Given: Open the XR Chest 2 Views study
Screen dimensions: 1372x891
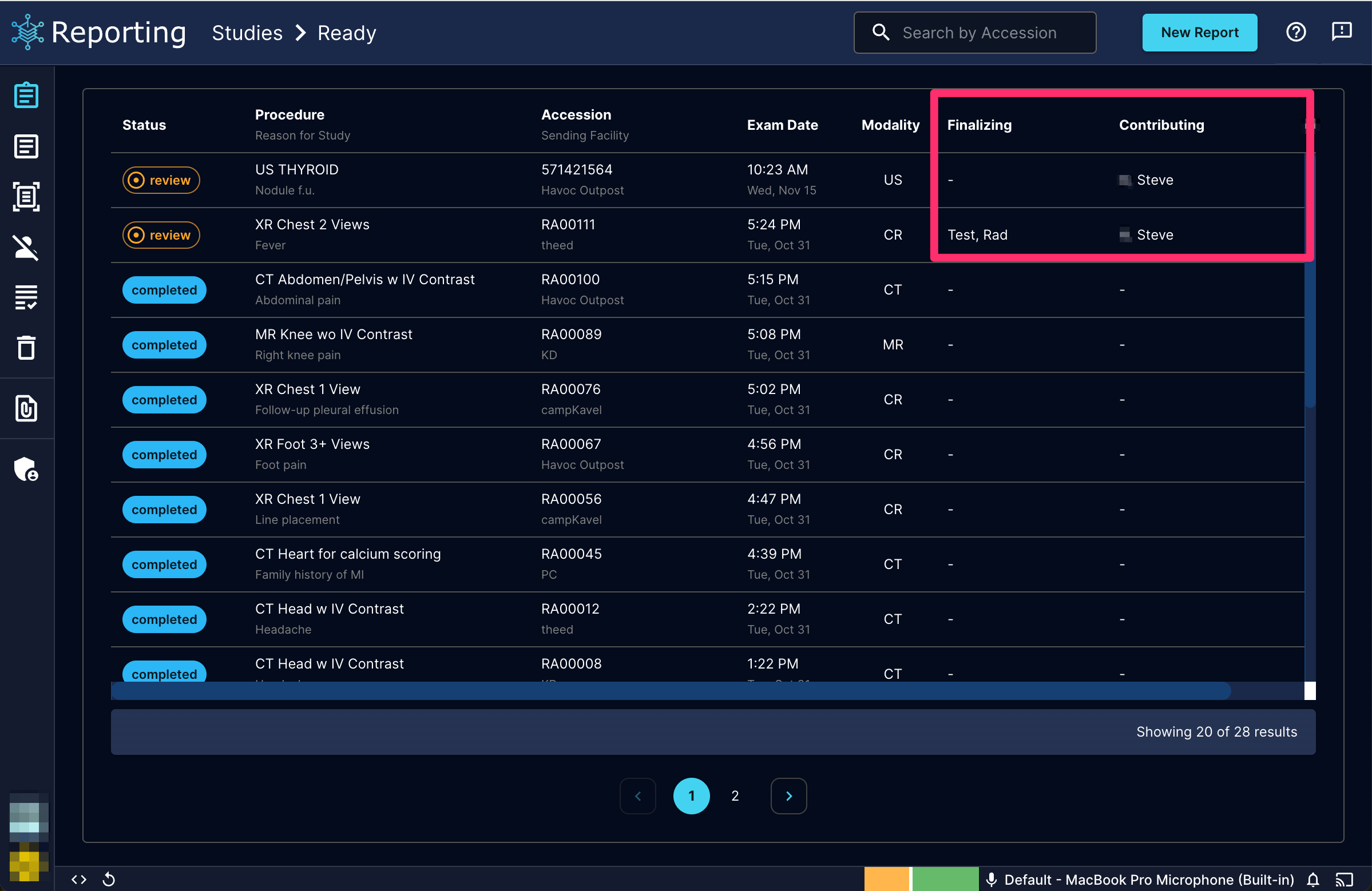Looking at the screenshot, I should click(312, 225).
